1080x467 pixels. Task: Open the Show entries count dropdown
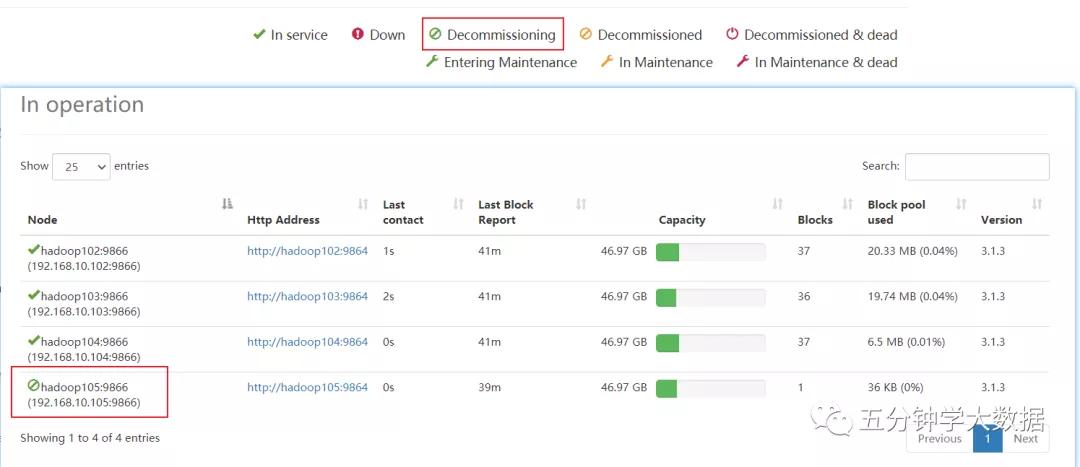(81, 167)
